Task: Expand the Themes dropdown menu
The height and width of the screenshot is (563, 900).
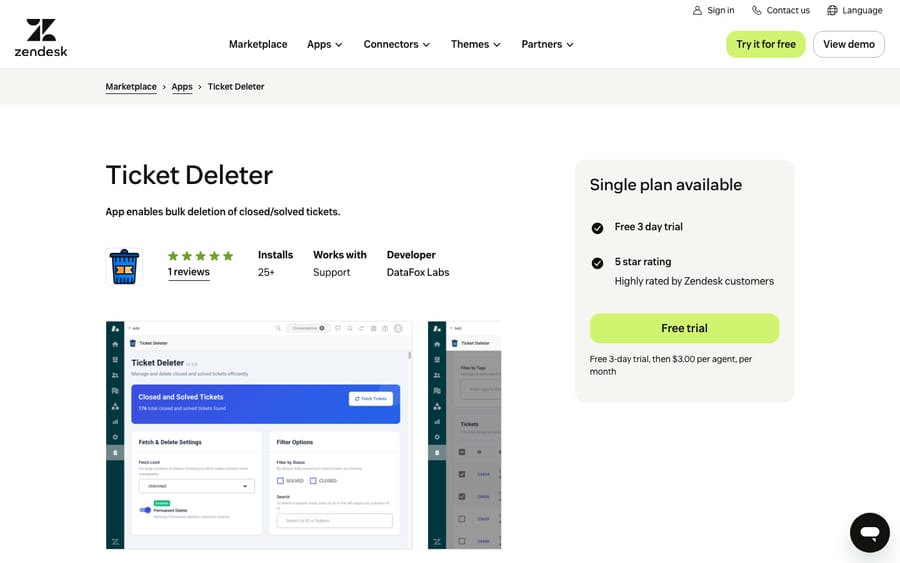Action: [476, 44]
